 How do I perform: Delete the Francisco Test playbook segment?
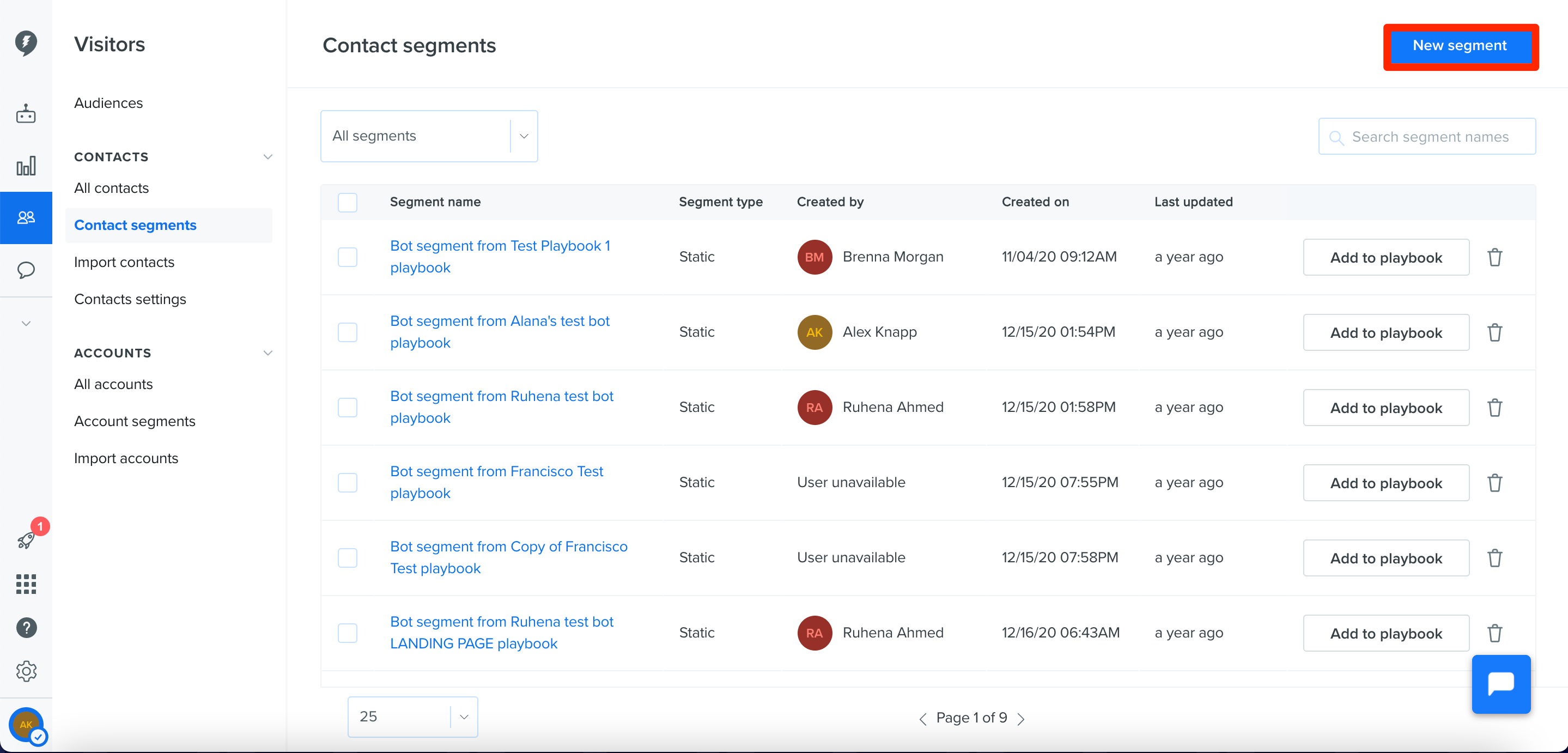(x=1495, y=483)
